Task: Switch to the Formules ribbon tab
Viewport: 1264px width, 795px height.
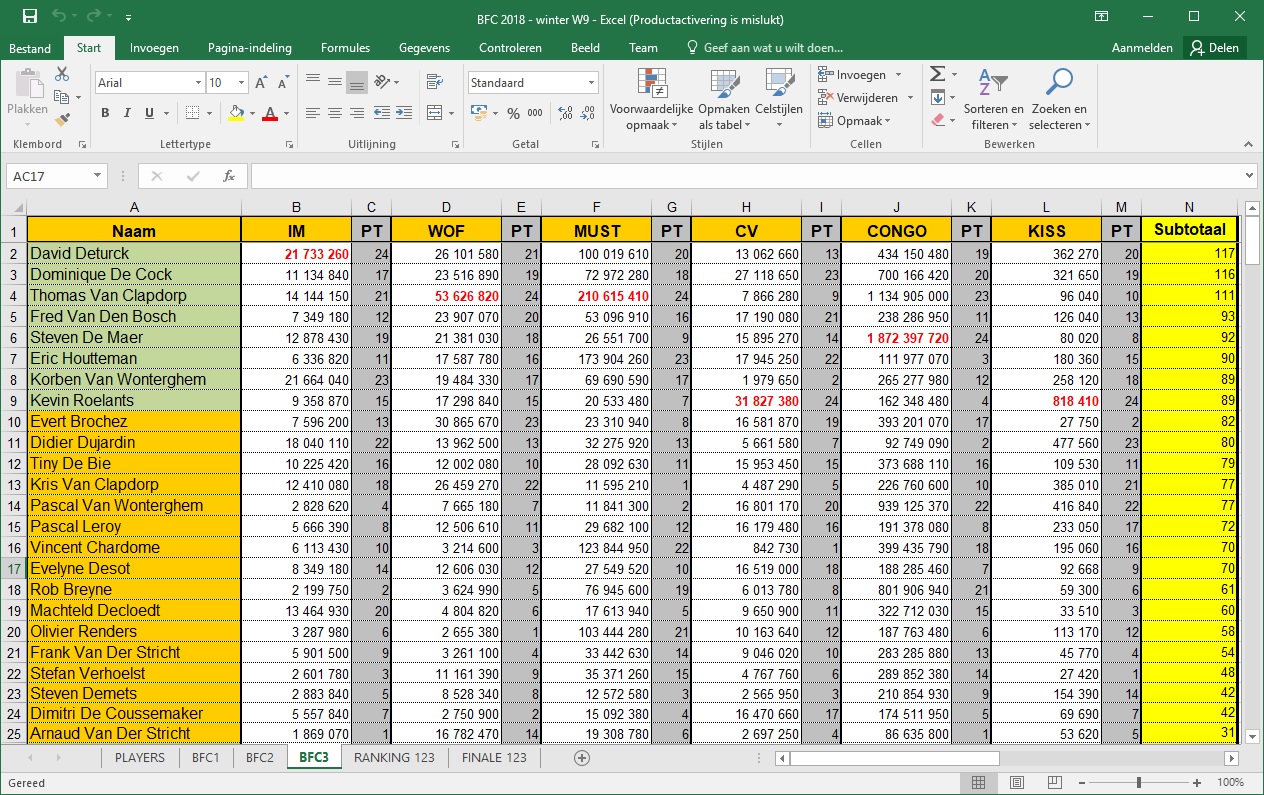Action: coord(345,48)
